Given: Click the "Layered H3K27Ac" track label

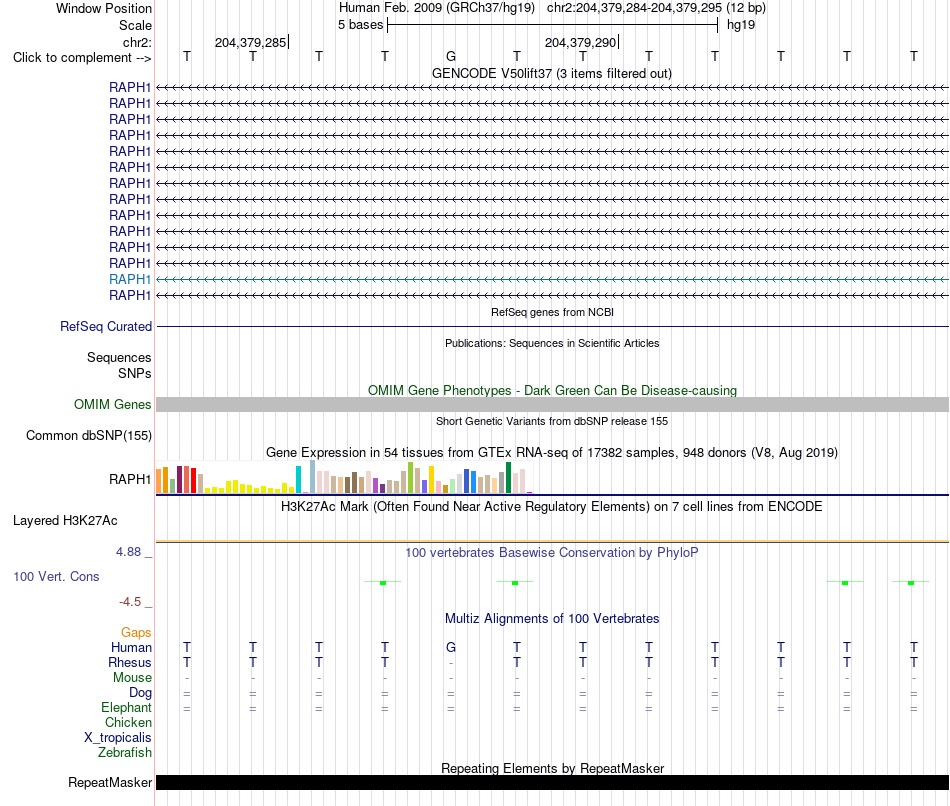Looking at the screenshot, I should (65, 521).
